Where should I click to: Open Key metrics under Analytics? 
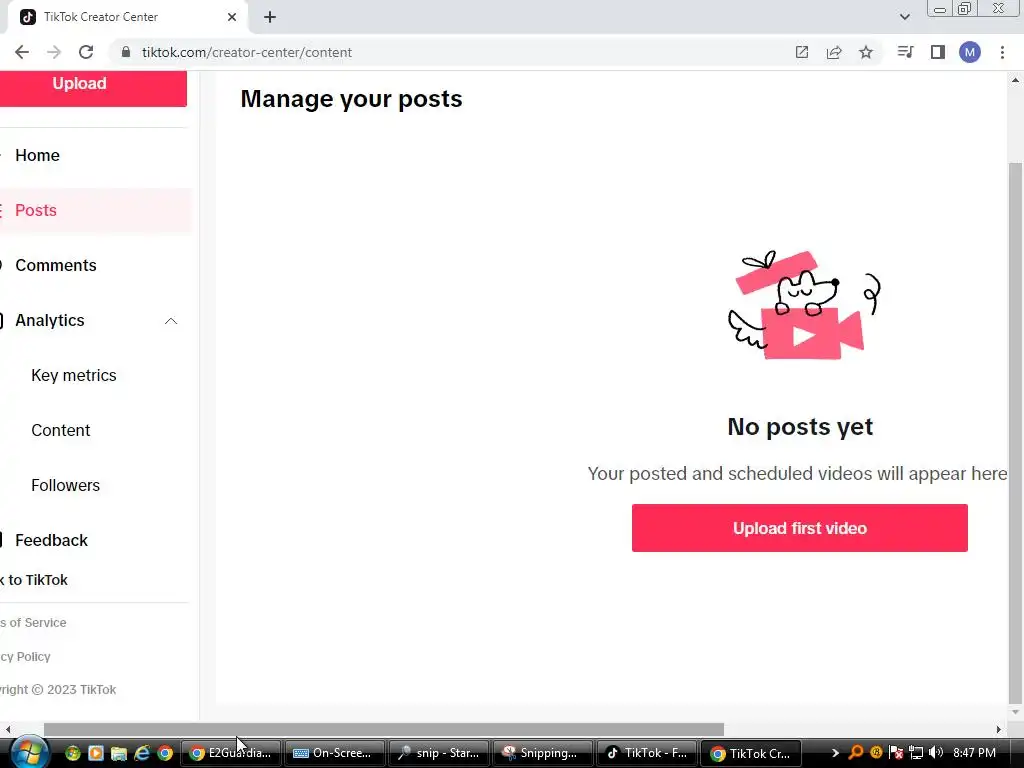[74, 376]
